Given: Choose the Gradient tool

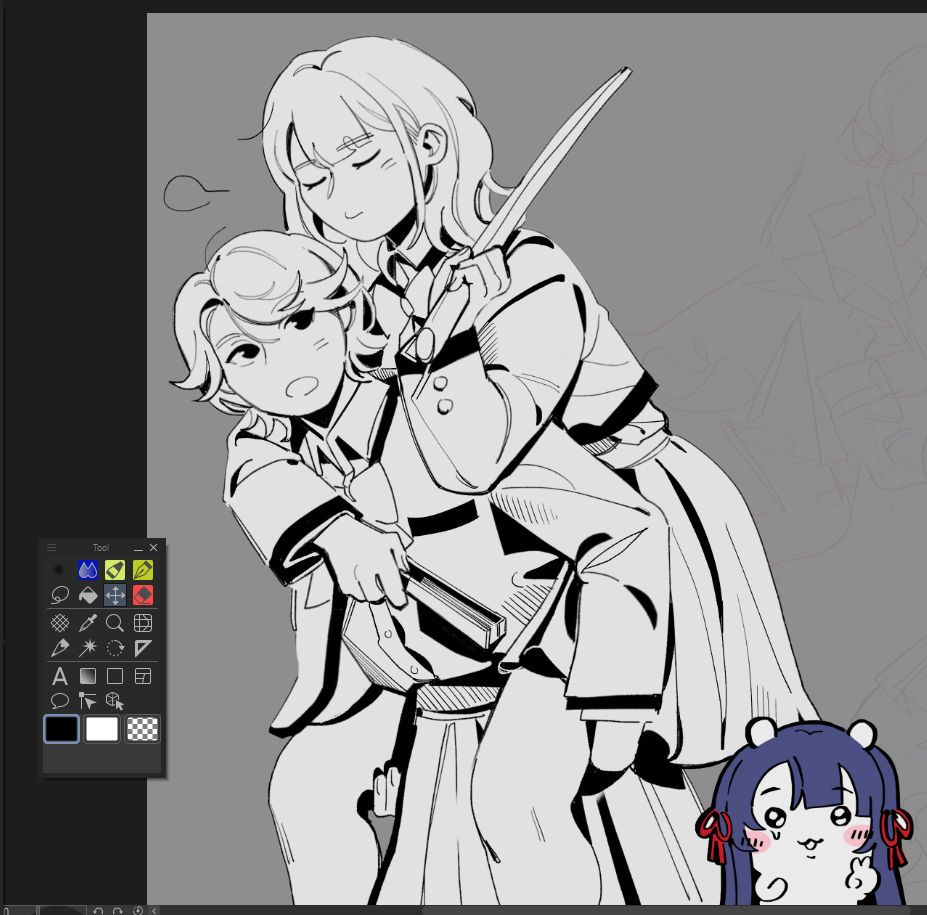Looking at the screenshot, I should 88,676.
